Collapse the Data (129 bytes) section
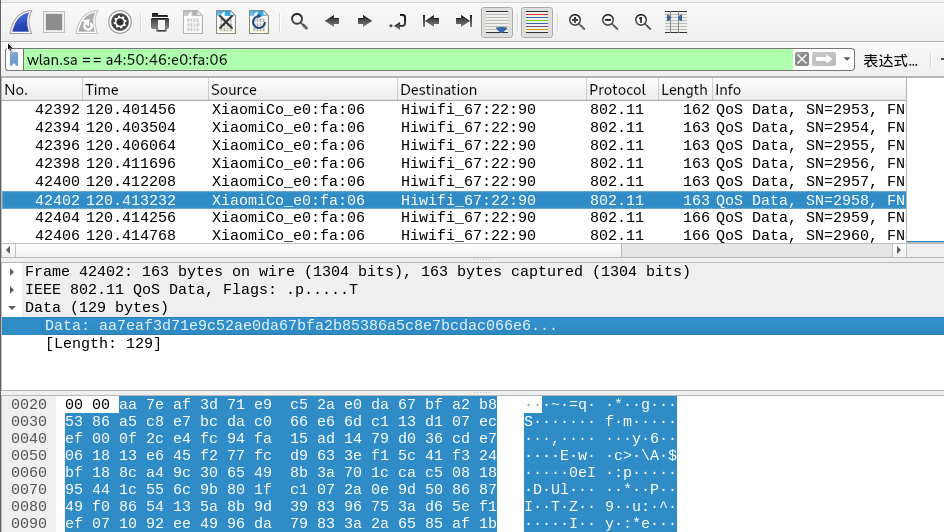Image resolution: width=944 pixels, height=532 pixels. (11, 308)
